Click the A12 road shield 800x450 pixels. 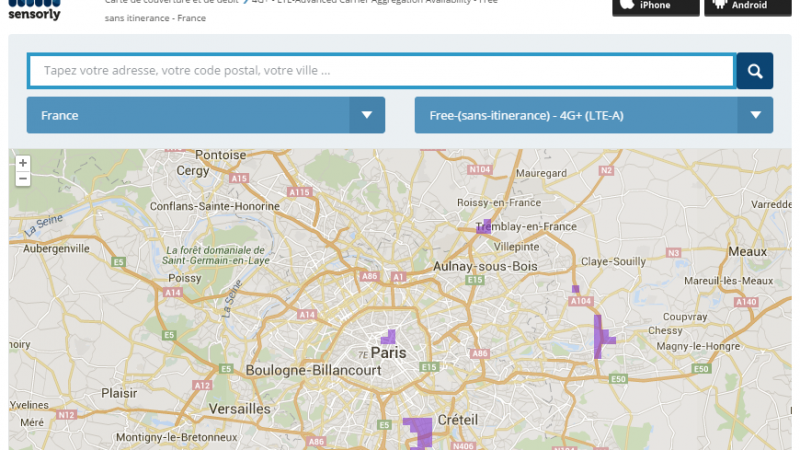(202, 386)
